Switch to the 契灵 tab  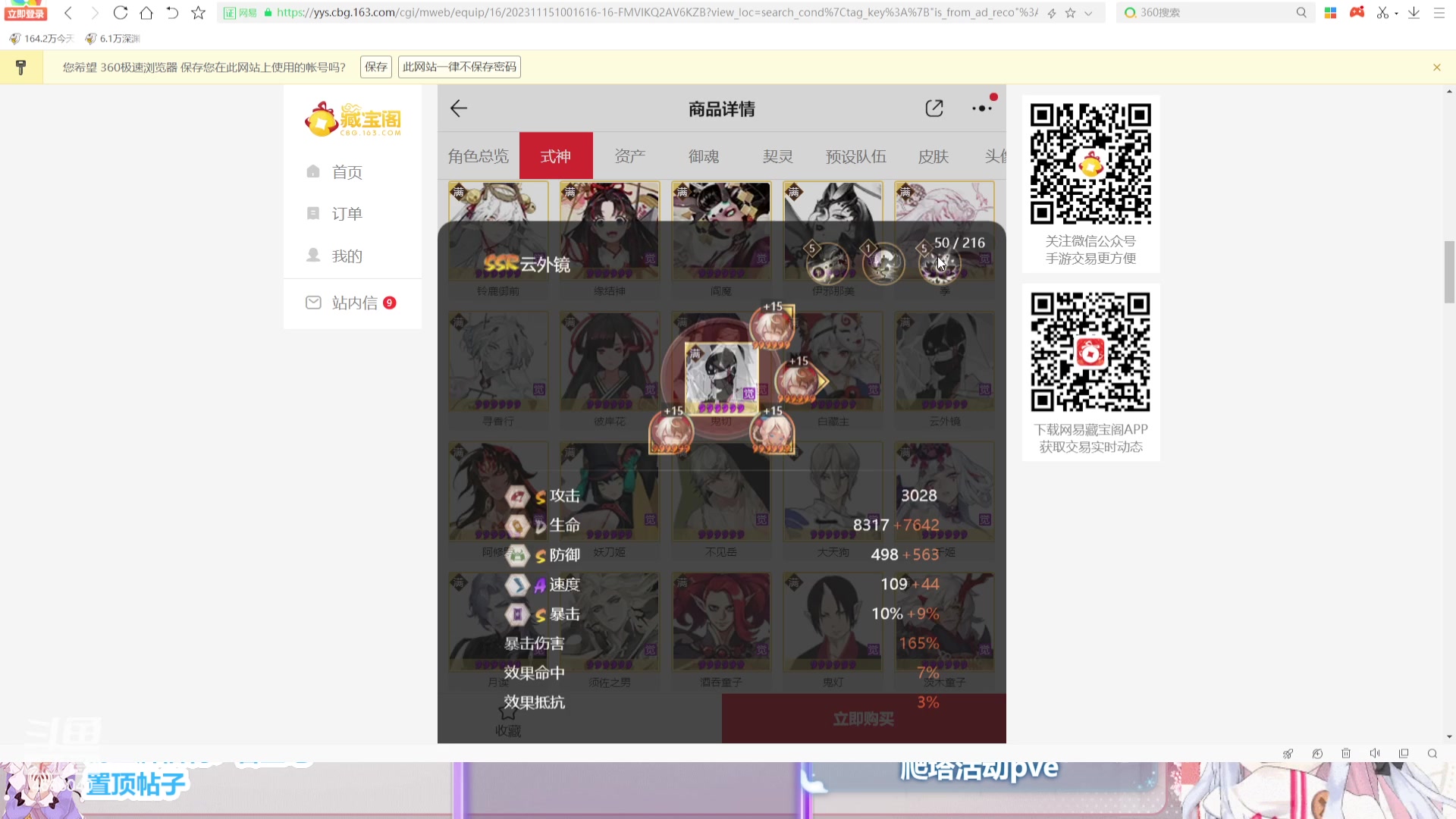[x=778, y=156]
